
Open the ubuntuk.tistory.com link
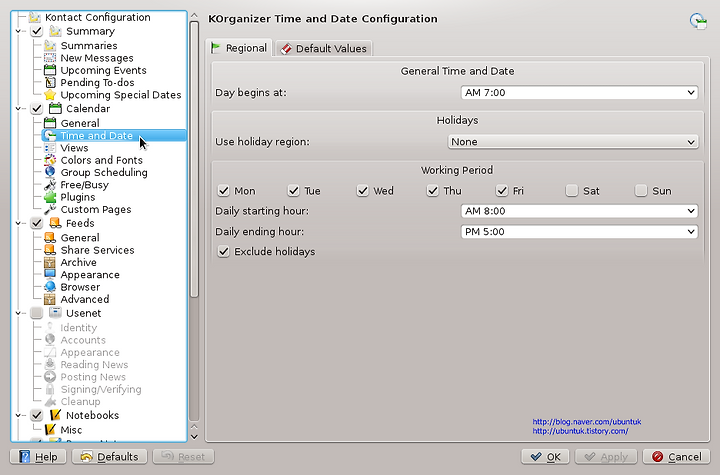click(x=580, y=431)
